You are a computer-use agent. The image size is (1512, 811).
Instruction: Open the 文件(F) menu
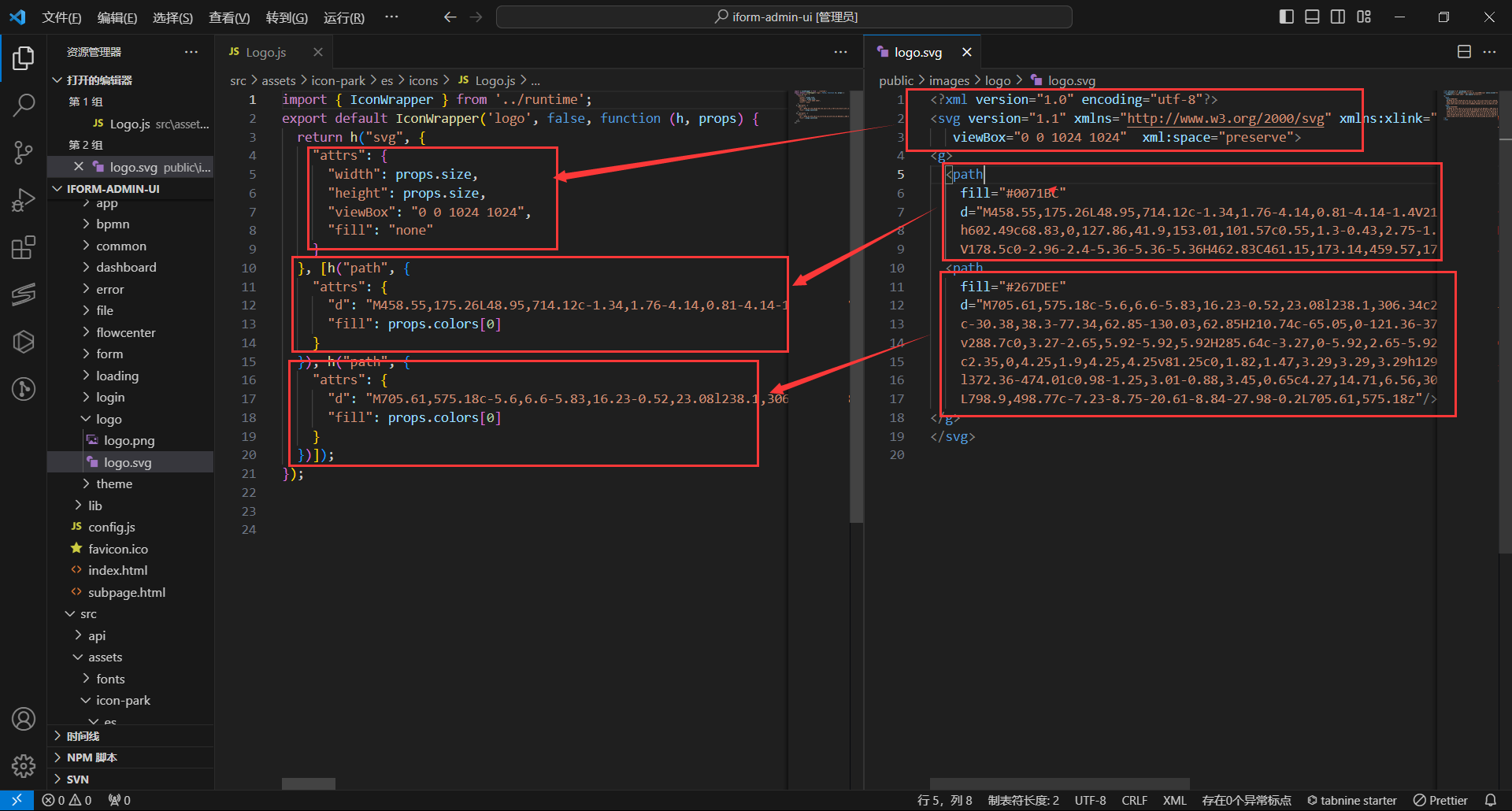pyautogui.click(x=61, y=17)
